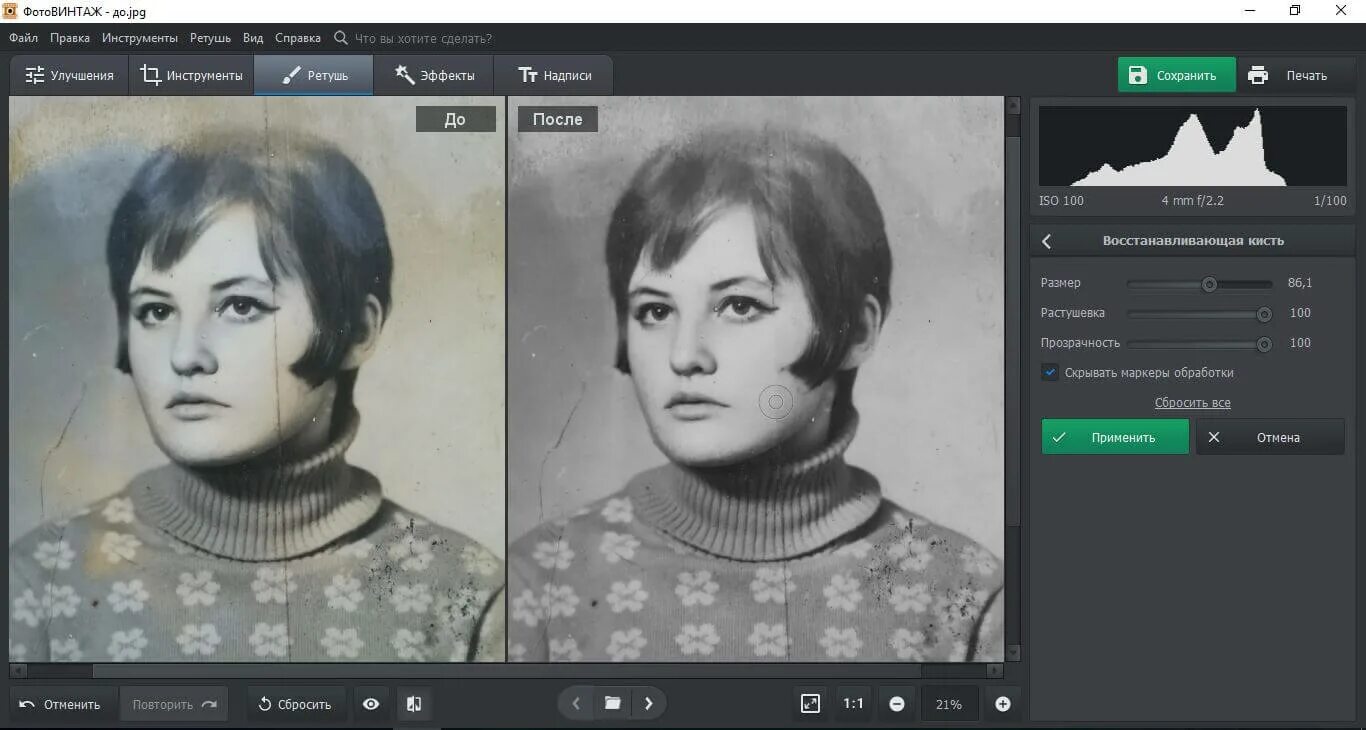Open the 21% zoom level box
Viewport: 1366px width, 730px height.
tap(949, 704)
